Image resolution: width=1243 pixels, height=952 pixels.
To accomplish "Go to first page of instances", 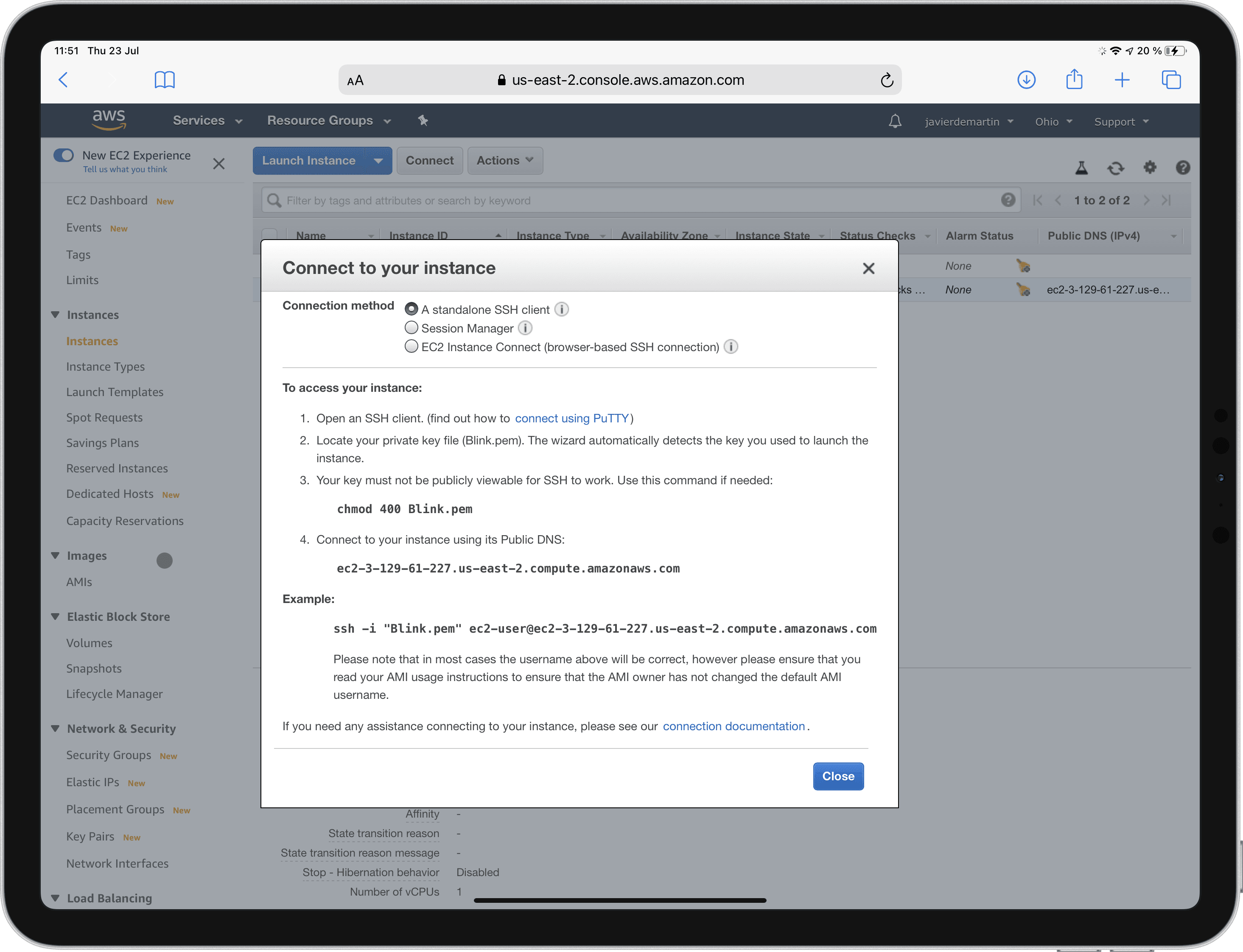I will point(1037,200).
